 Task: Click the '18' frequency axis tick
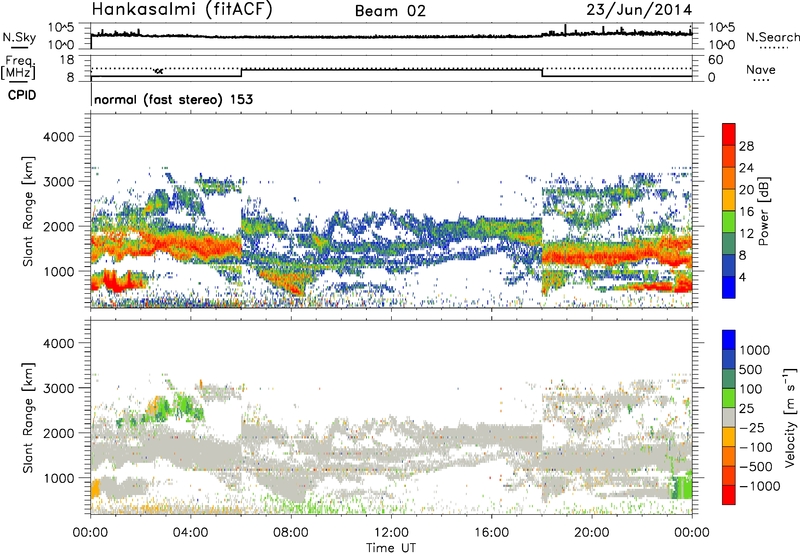67,60
